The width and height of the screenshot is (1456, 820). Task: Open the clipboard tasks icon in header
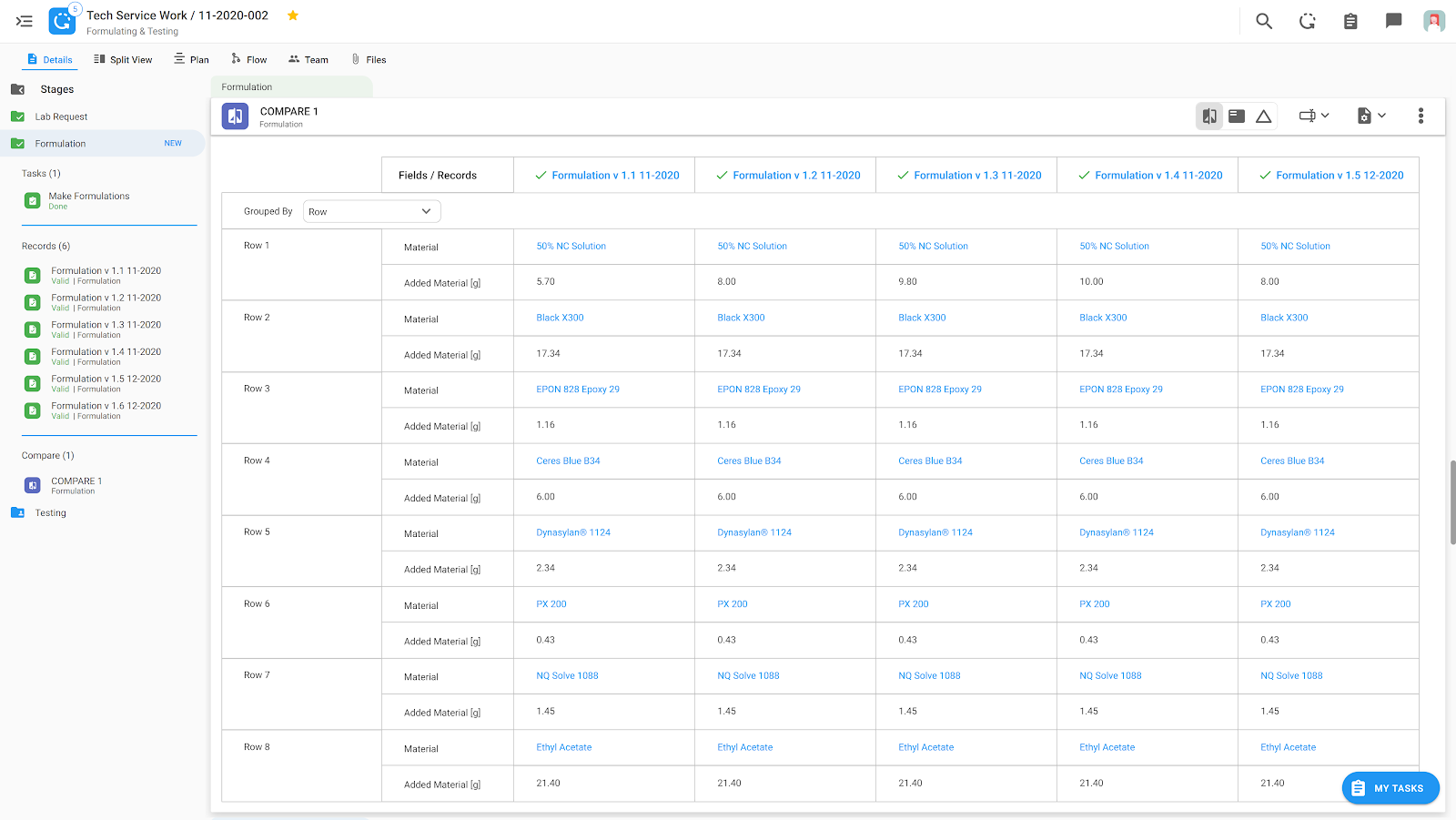pos(1350,21)
